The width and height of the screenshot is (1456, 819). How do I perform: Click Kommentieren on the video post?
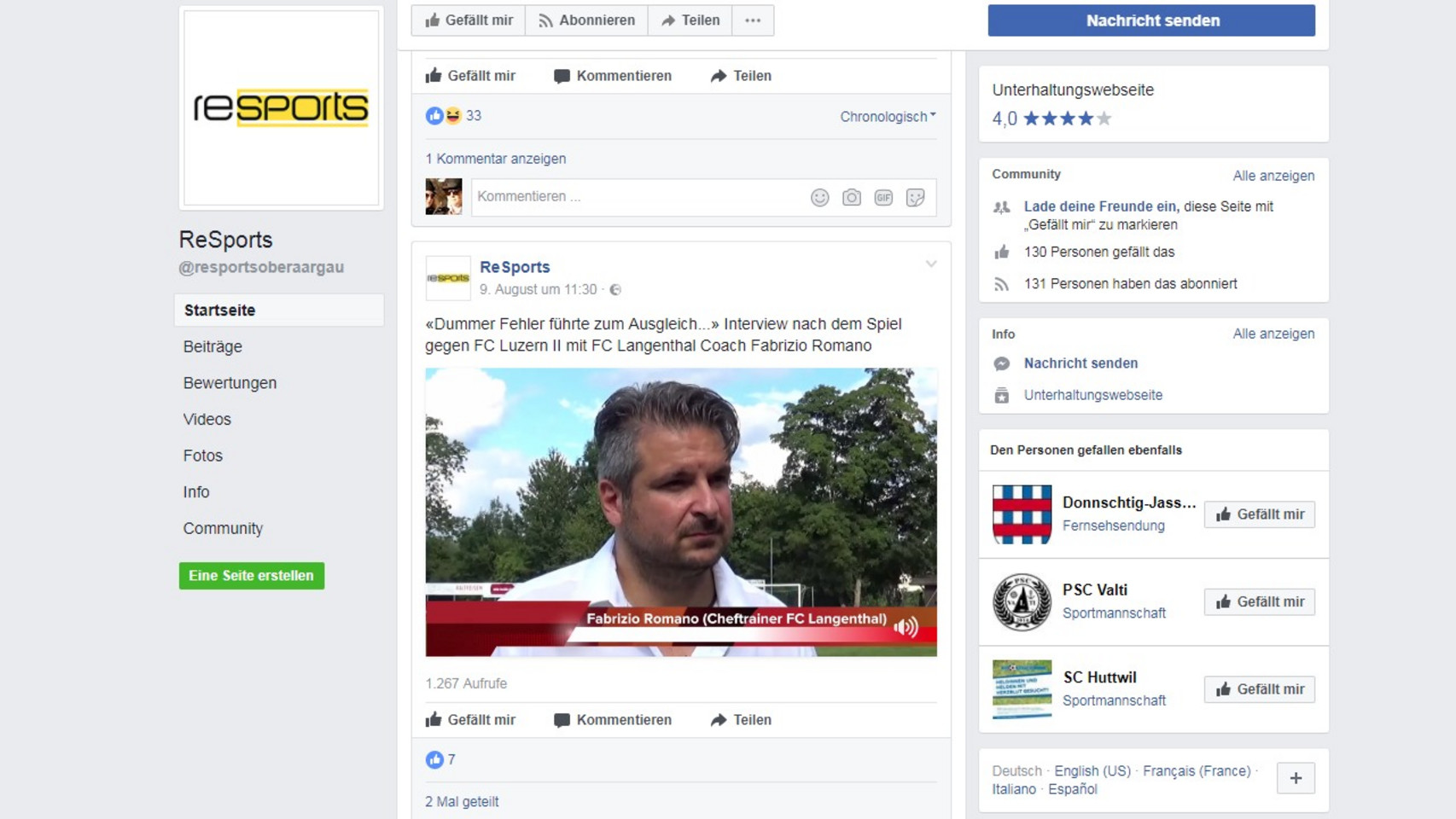click(612, 720)
